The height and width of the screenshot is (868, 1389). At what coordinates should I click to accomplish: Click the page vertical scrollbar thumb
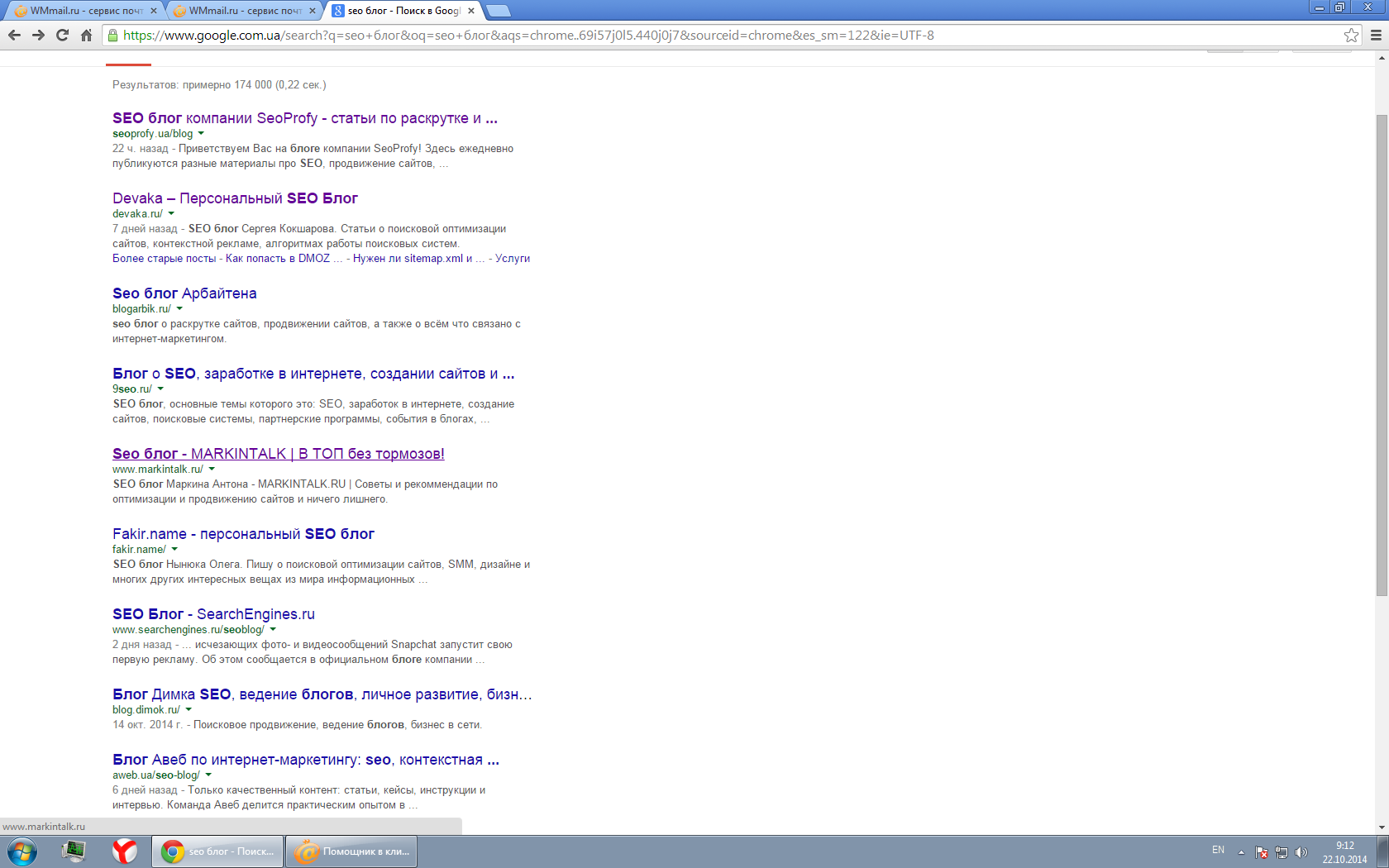1382,355
